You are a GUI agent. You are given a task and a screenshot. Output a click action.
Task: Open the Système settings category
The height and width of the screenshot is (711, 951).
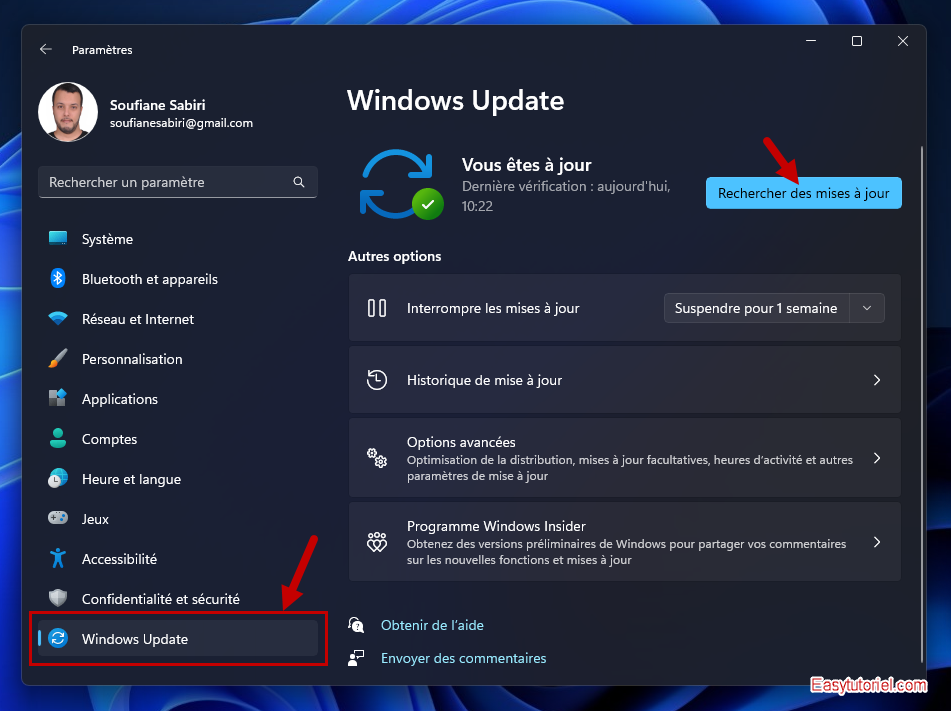click(x=178, y=239)
